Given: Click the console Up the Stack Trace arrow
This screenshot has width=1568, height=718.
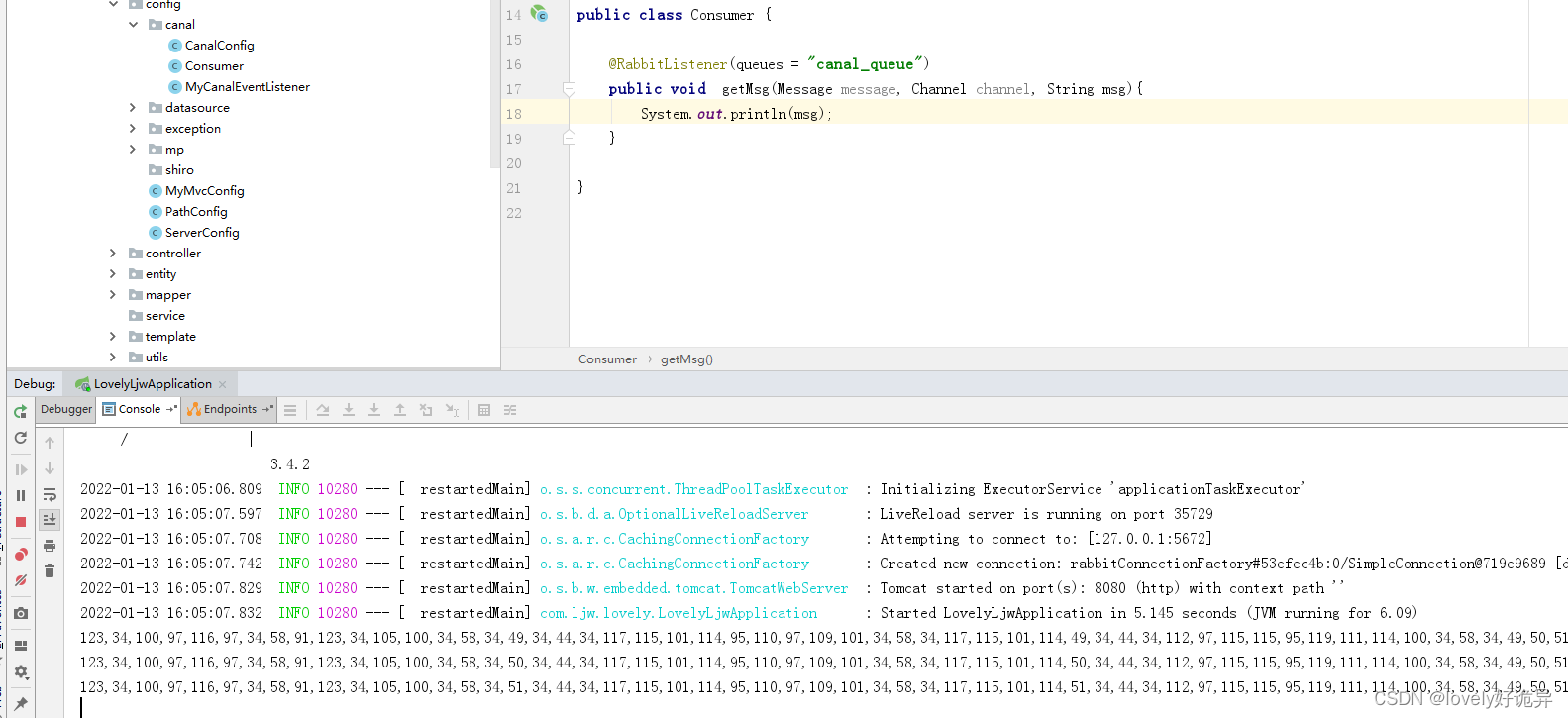Looking at the screenshot, I should [x=50, y=443].
